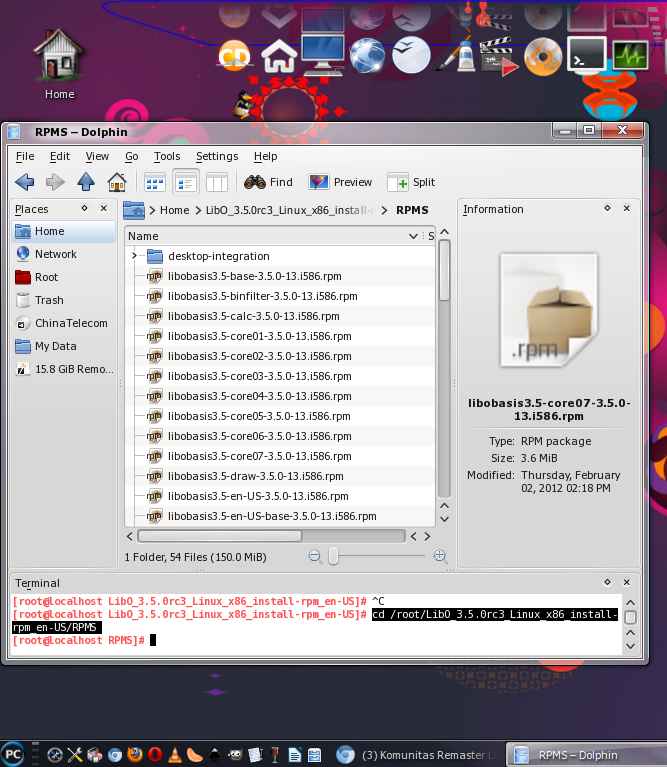
Task: Open the Tools menu
Action: pos(167,156)
